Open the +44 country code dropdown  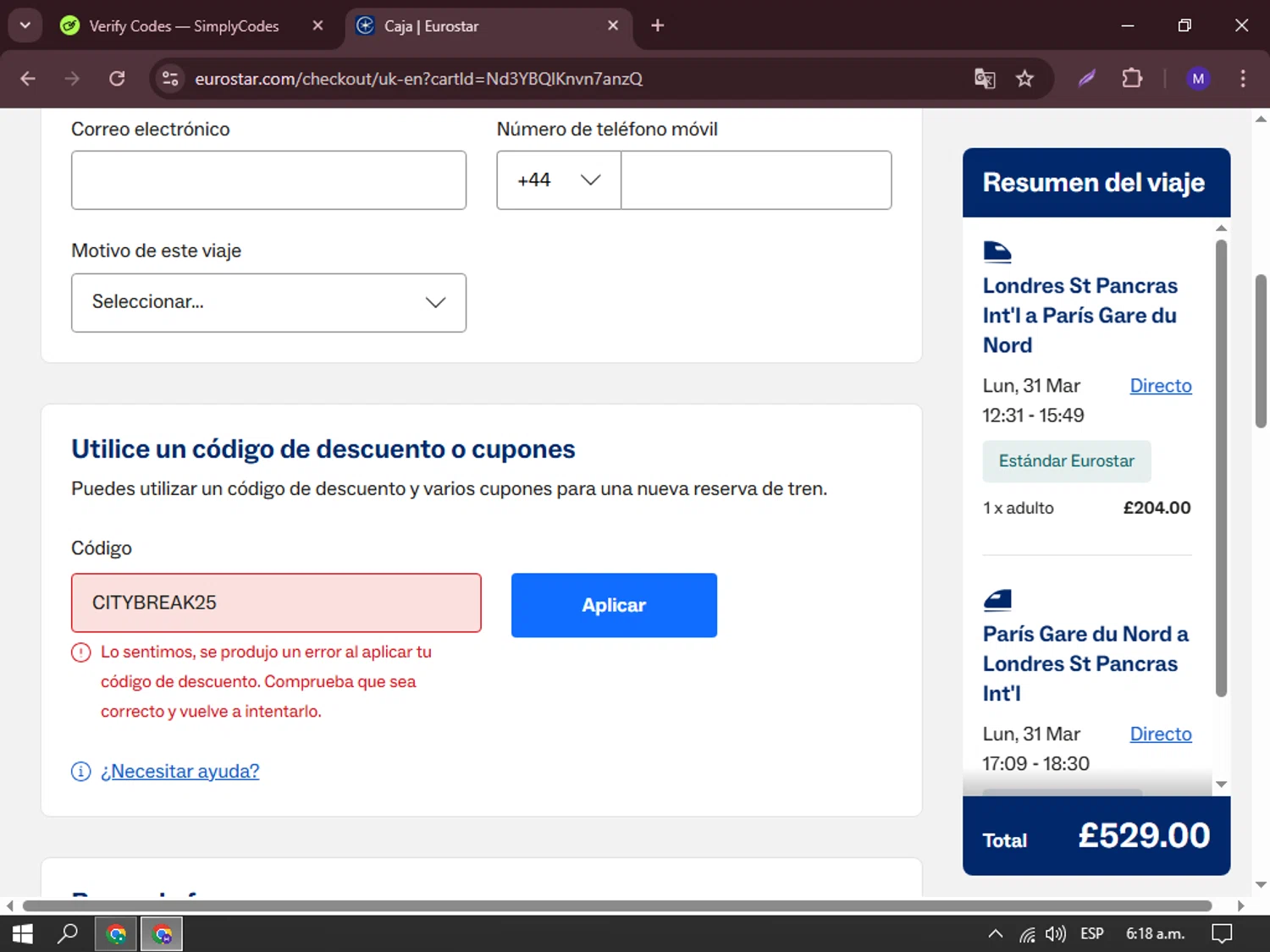pyautogui.click(x=559, y=180)
